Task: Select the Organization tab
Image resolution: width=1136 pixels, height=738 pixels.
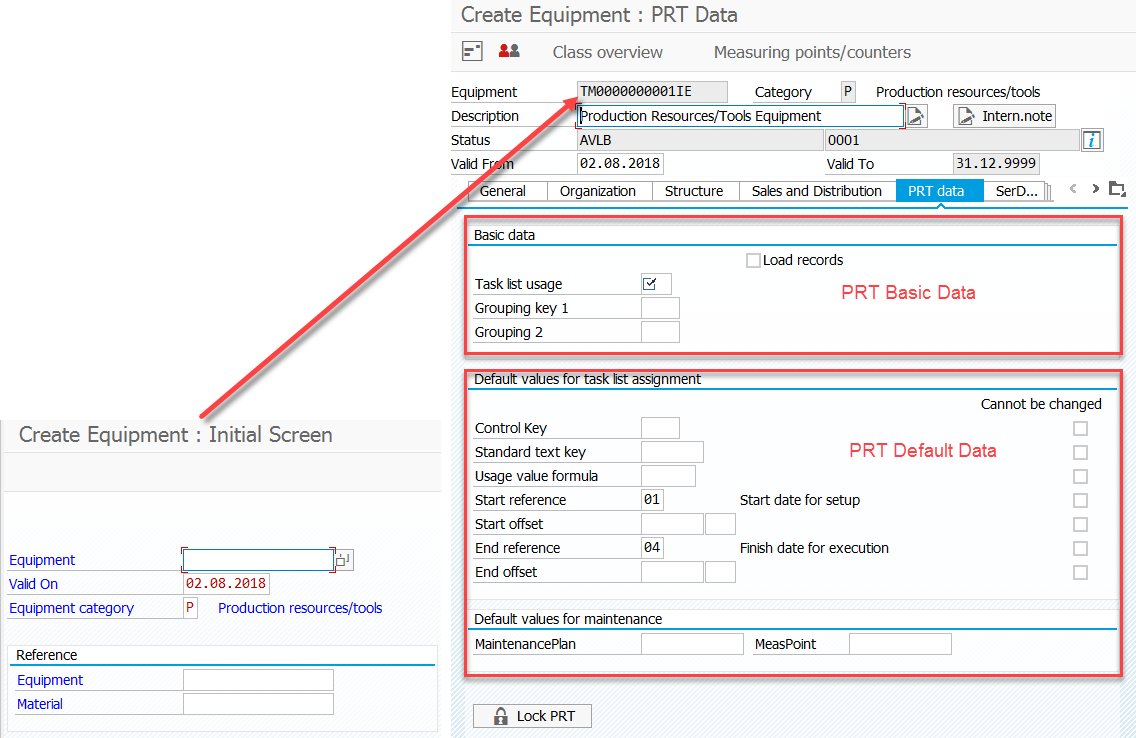Action: (x=597, y=191)
